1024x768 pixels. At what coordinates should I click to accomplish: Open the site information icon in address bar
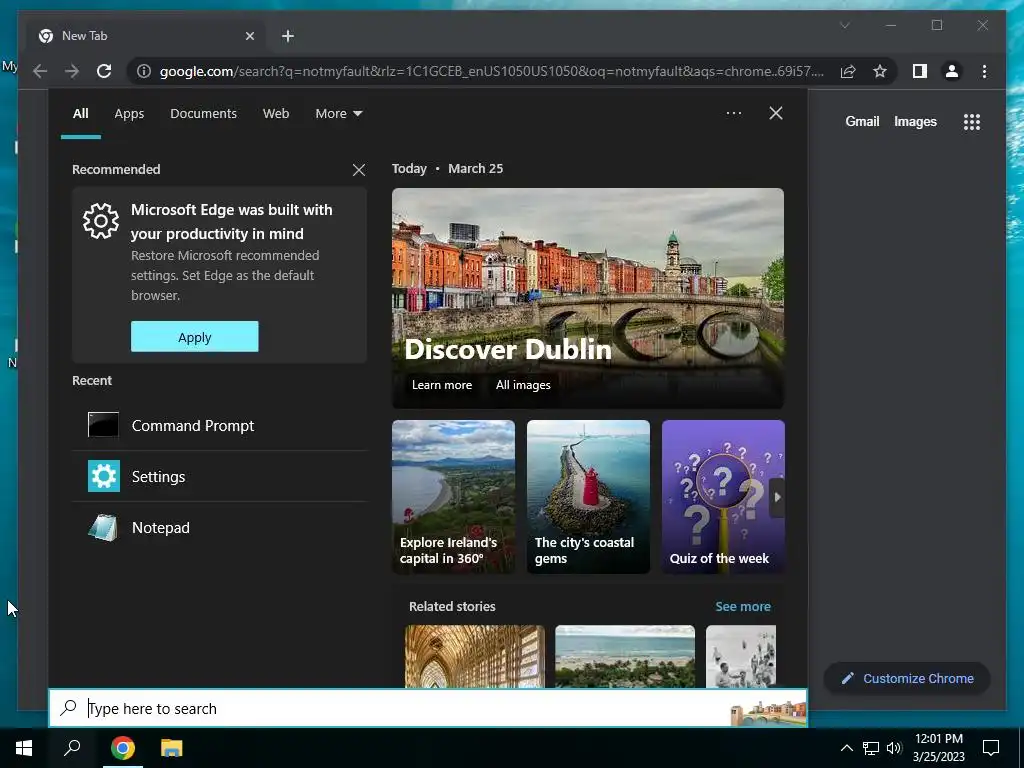(144, 71)
